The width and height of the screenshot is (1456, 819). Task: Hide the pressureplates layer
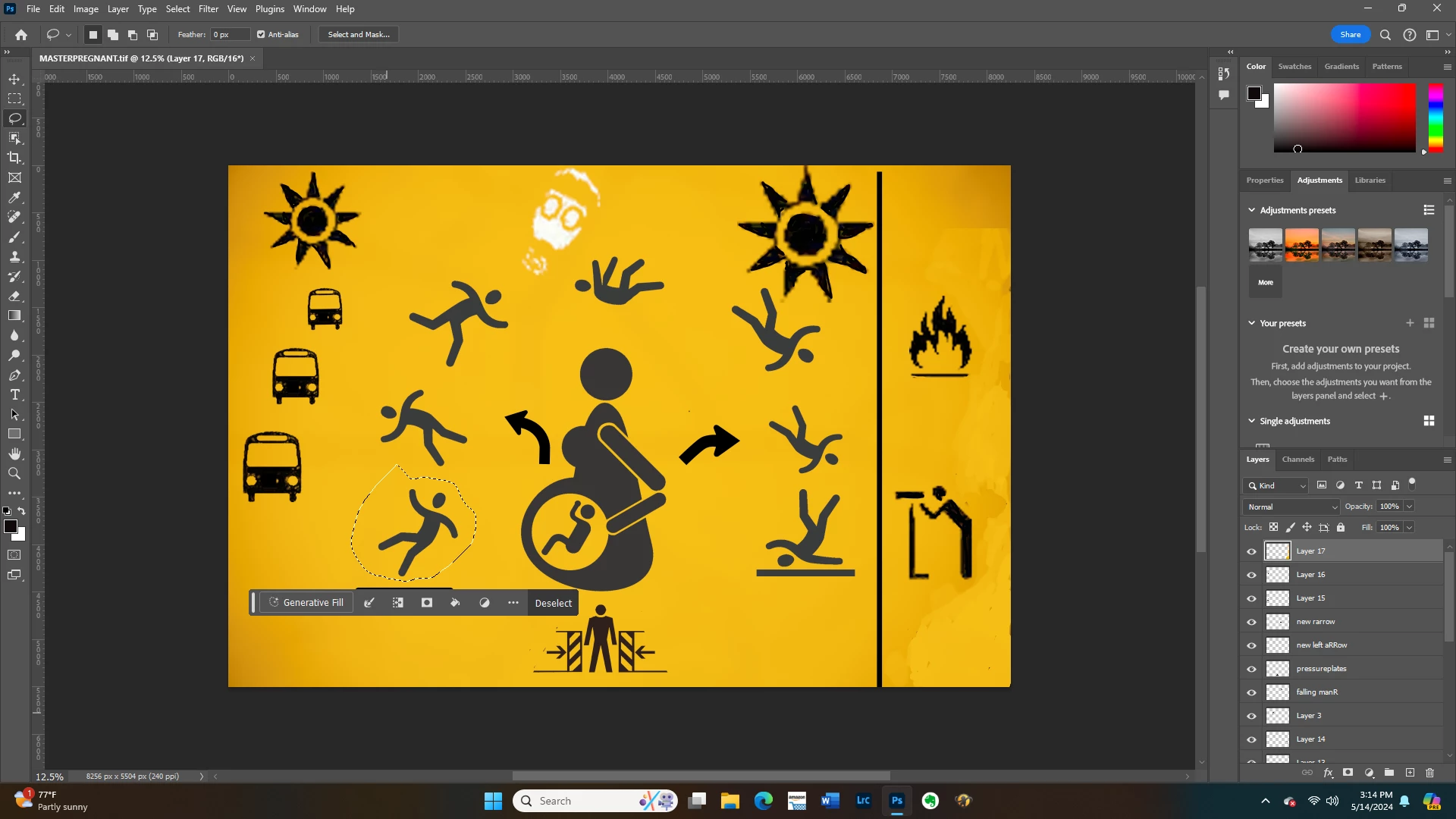[1251, 669]
